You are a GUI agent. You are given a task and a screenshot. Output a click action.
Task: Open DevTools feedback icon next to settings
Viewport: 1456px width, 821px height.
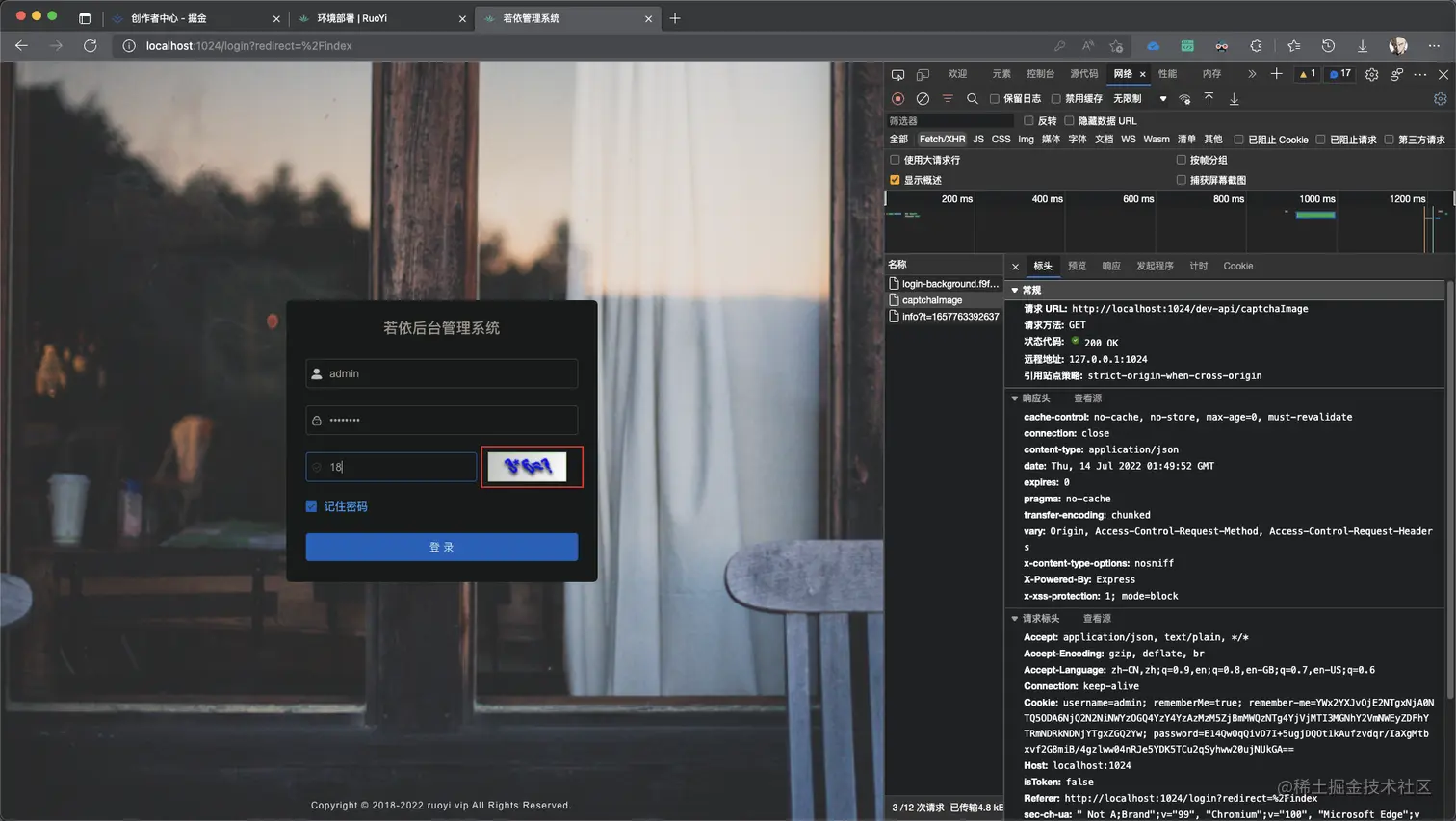pyautogui.click(x=1396, y=74)
